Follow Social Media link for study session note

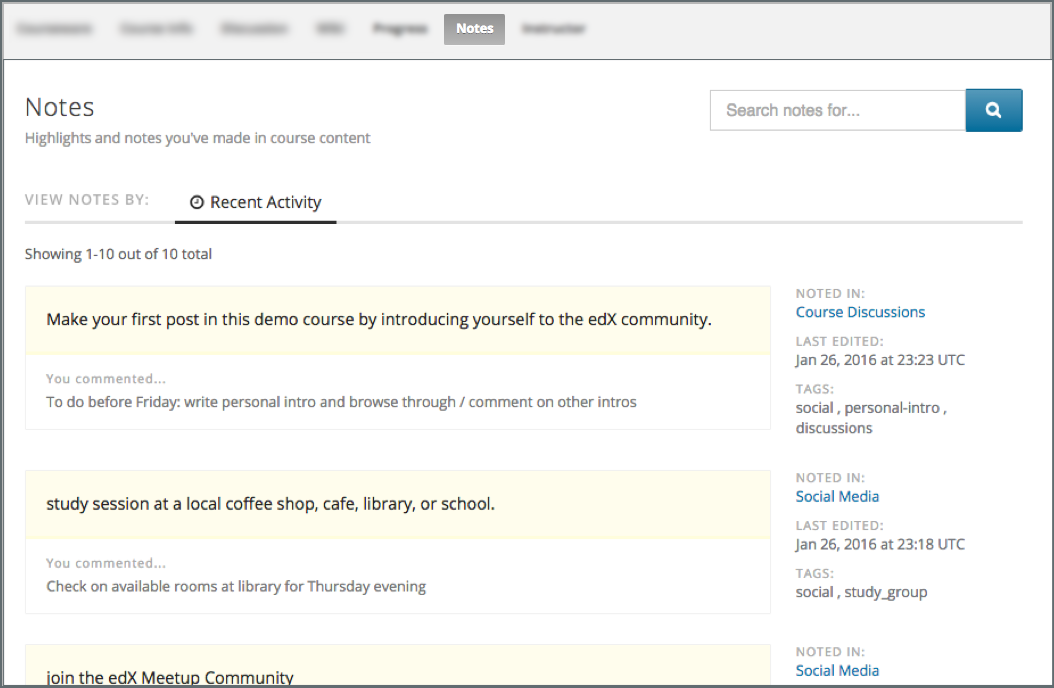pyautogui.click(x=837, y=496)
